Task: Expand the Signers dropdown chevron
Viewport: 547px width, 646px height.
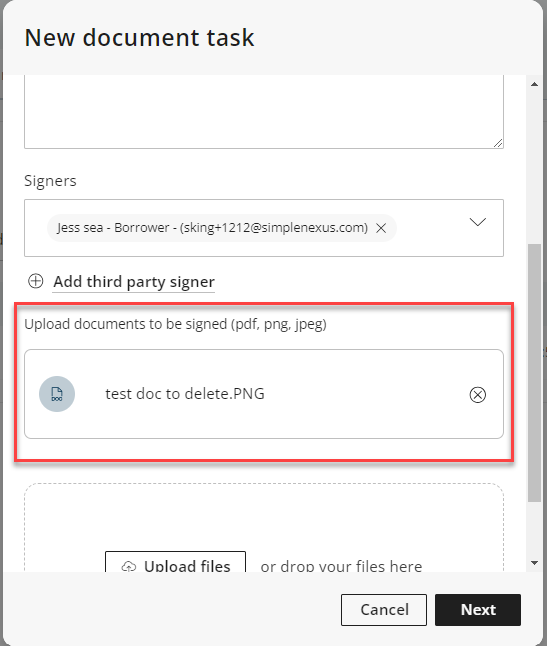Action: pos(478,222)
